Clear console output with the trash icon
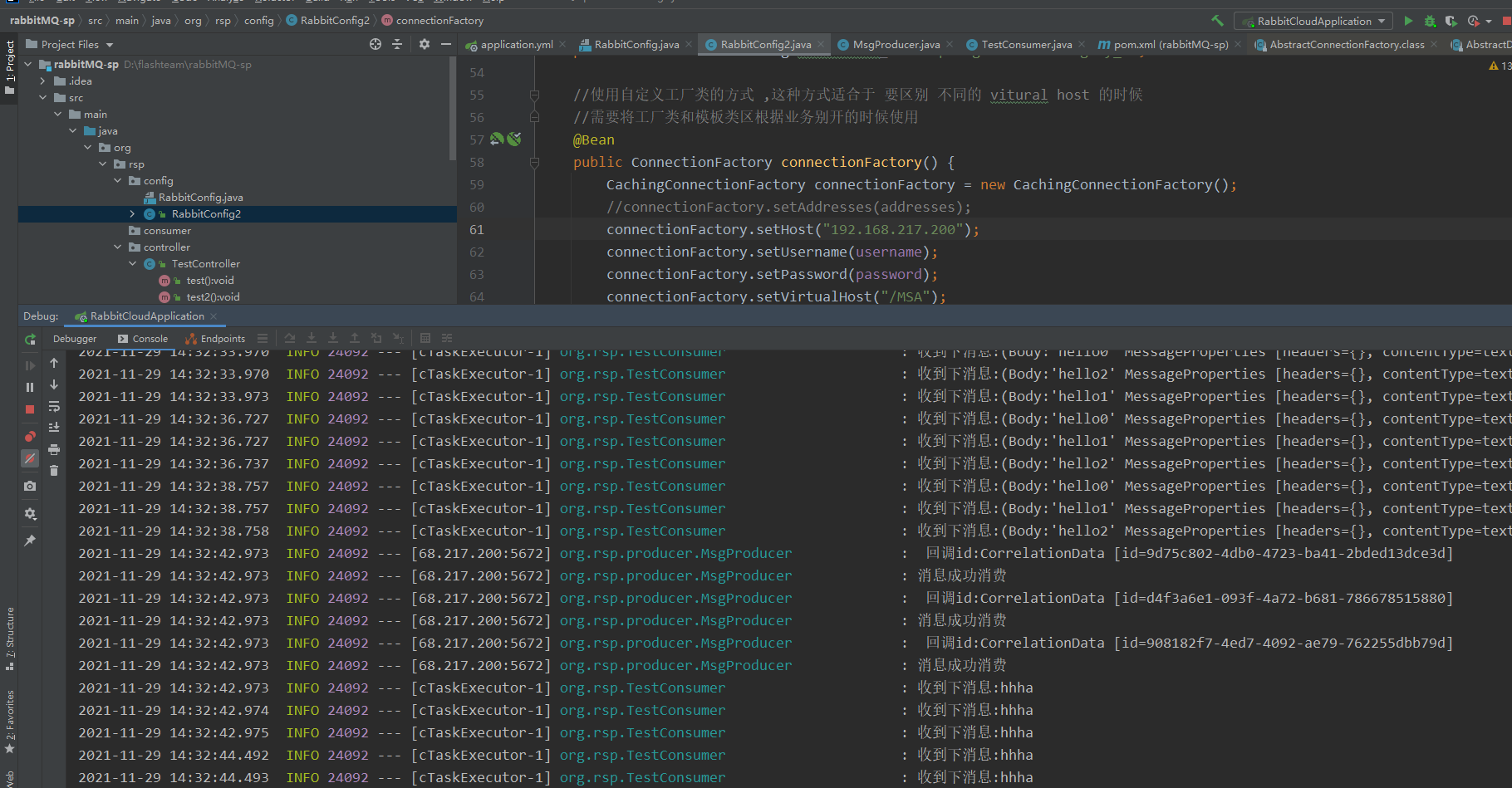The height and width of the screenshot is (788, 1512). [54, 471]
